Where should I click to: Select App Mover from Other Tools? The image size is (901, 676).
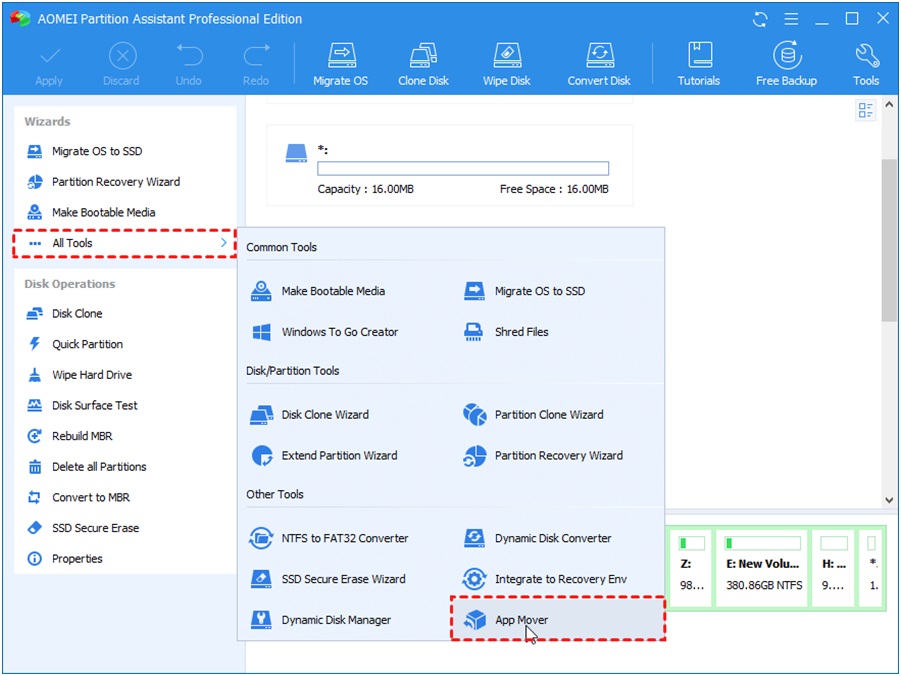click(521, 620)
